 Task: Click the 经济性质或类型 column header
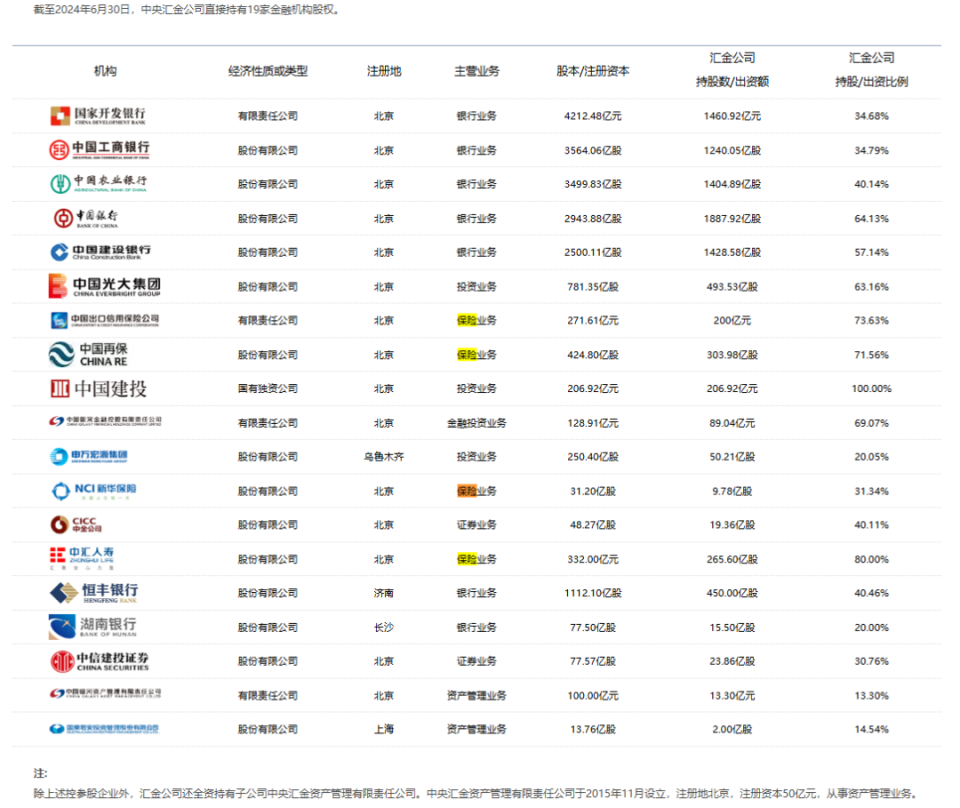point(268,71)
